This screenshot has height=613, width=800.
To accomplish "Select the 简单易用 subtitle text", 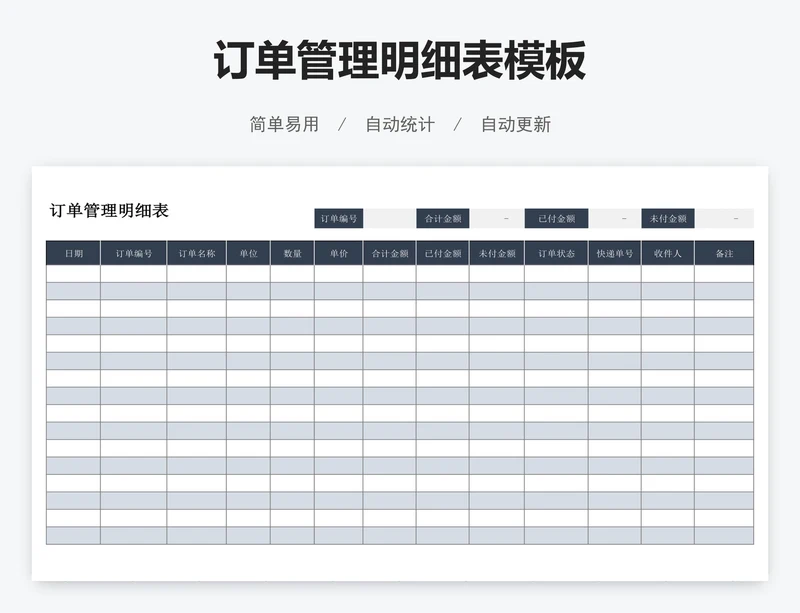I will coord(284,124).
